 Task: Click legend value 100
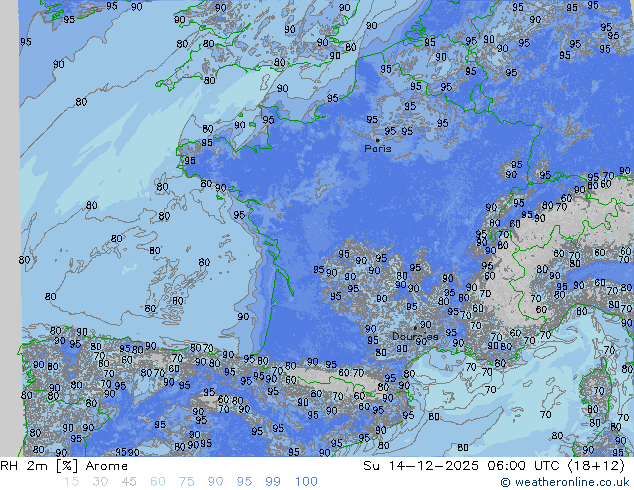306,482
